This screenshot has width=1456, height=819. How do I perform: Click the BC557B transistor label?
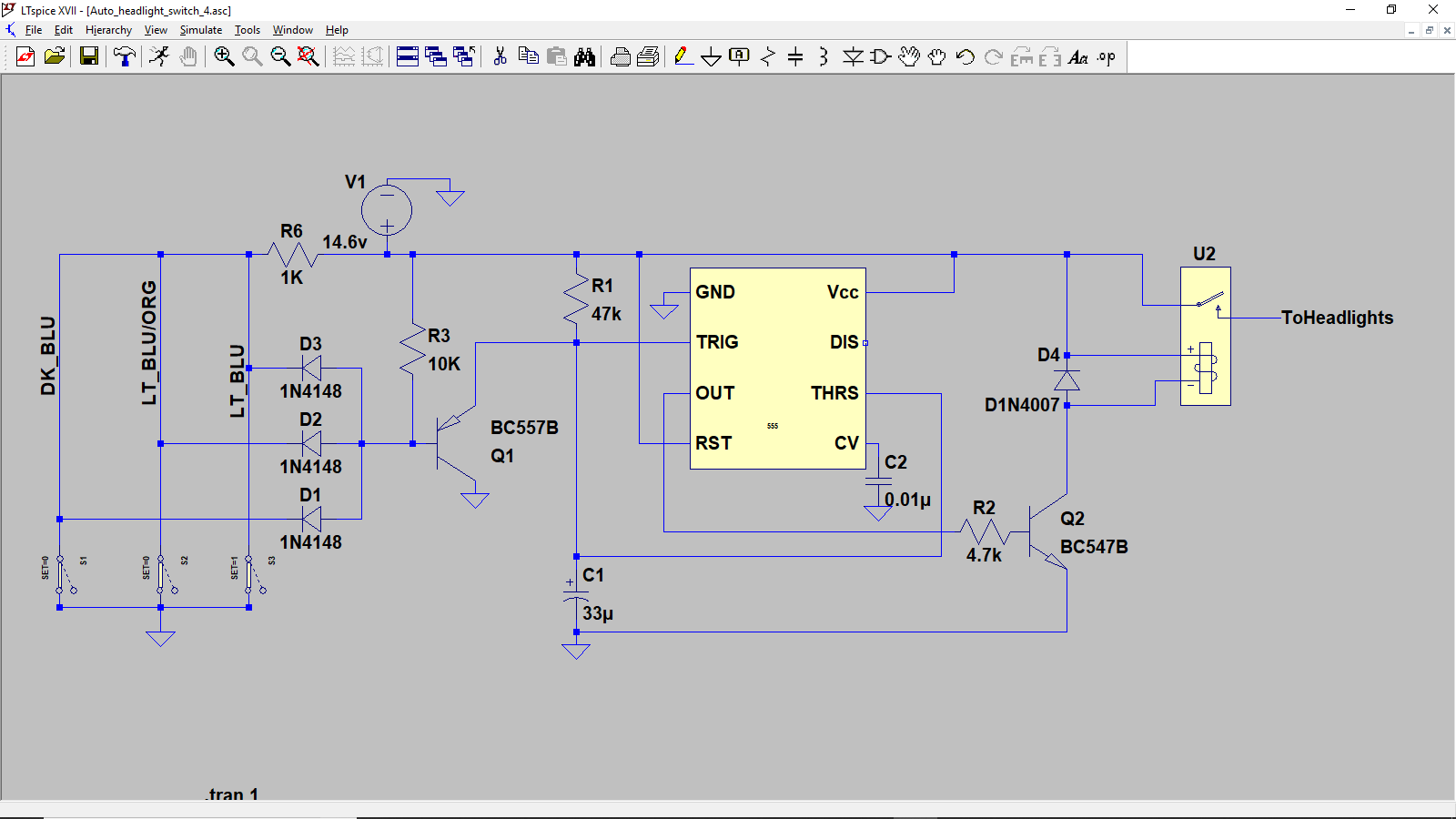(x=524, y=428)
